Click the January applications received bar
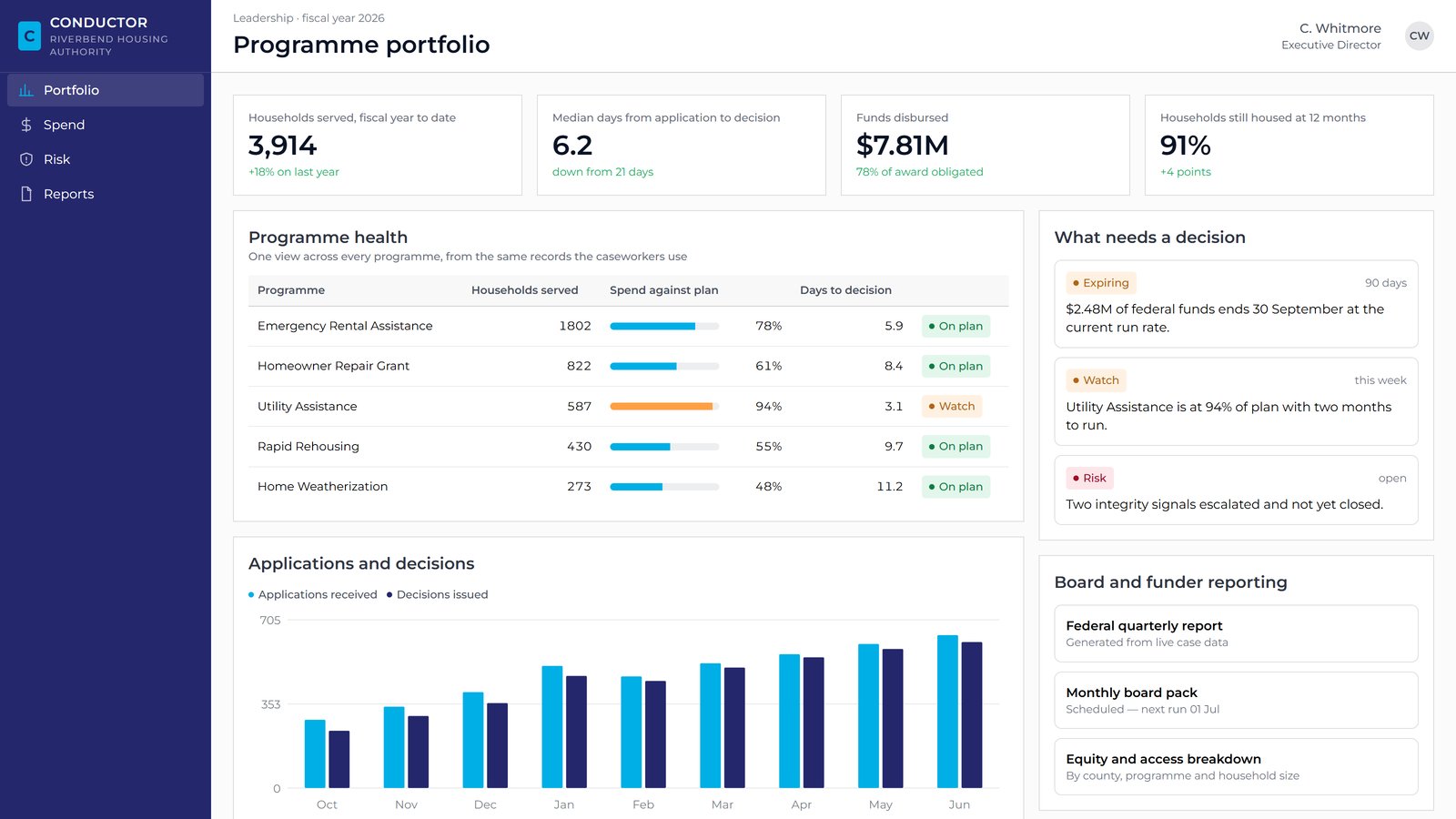The height and width of the screenshot is (819, 1456). (x=552, y=727)
